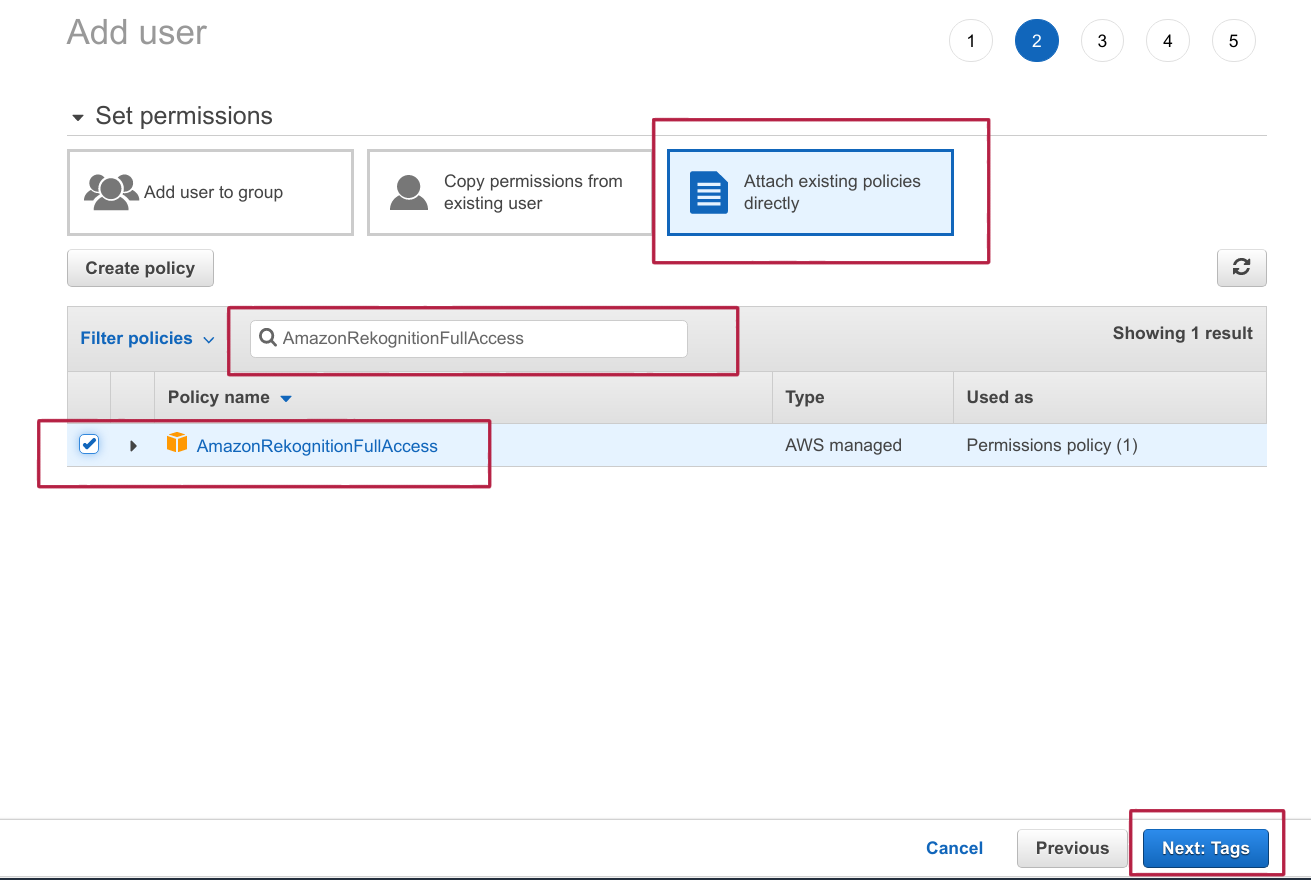Expand the AmazonRekognitionFullAccess row details arrow

pyautogui.click(x=133, y=445)
